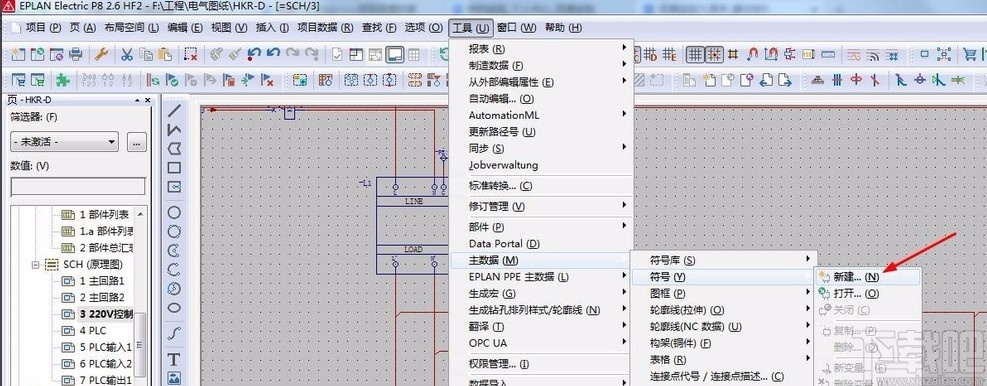Open the 项目 (P) menu
Viewport: 987px width, 386px height.
click(43, 28)
